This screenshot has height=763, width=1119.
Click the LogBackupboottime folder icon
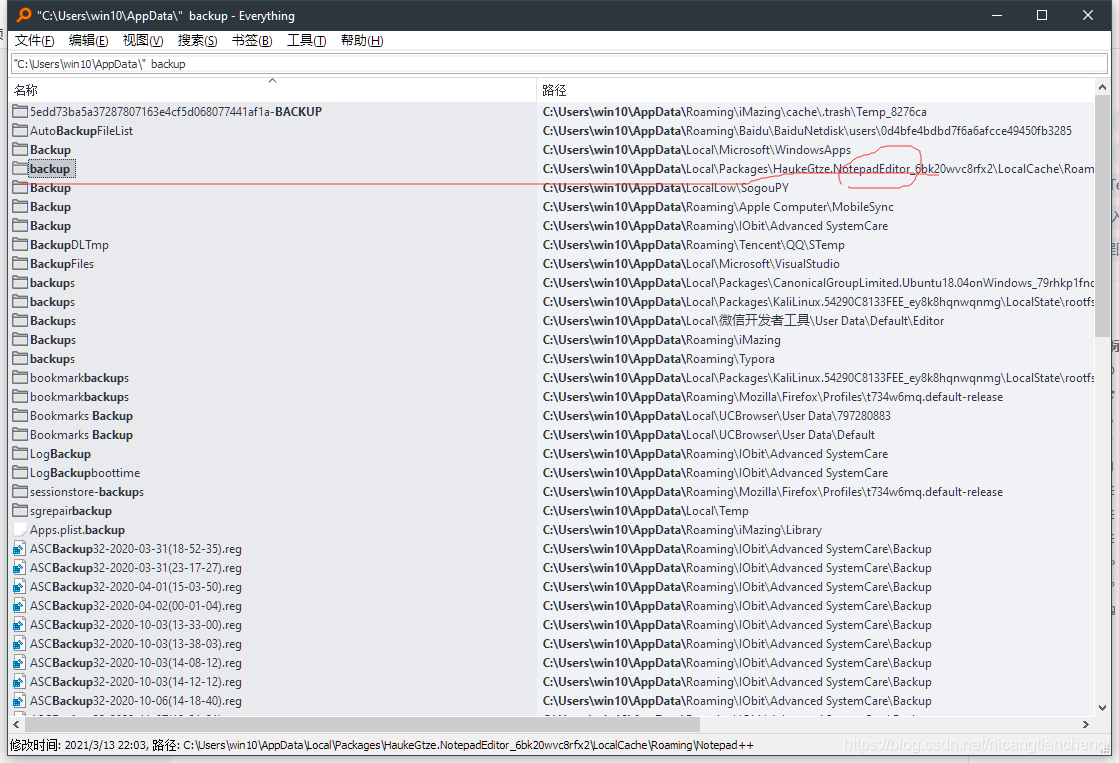[x=20, y=473]
